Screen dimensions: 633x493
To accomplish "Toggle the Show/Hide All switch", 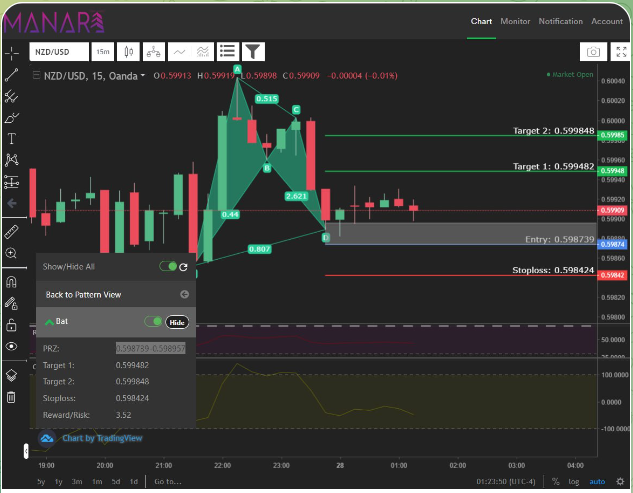I will pyautogui.click(x=168, y=266).
